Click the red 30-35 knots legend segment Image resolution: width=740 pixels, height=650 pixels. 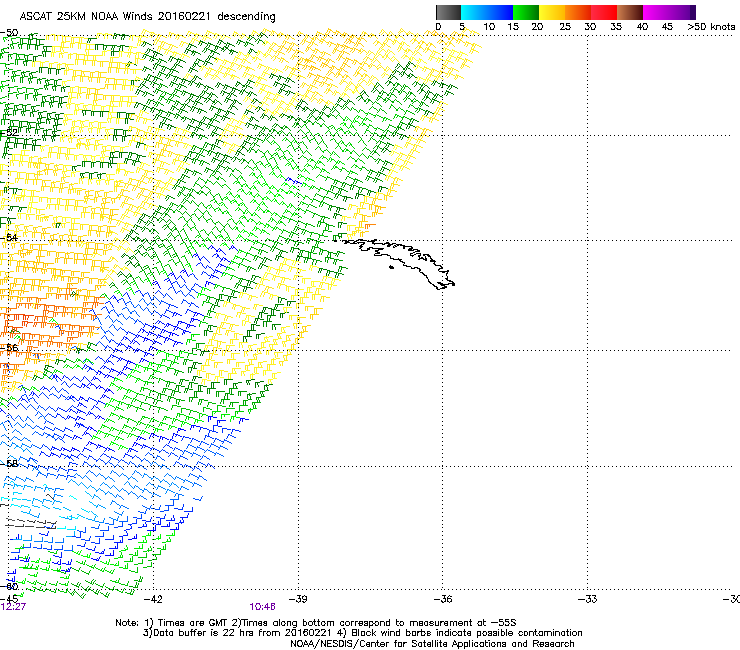[604, 12]
